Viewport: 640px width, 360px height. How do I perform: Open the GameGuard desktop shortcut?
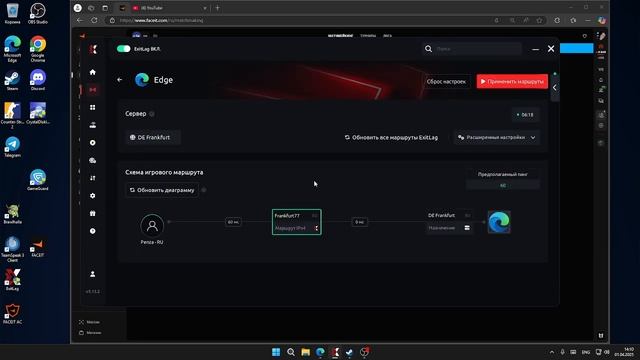[x=38, y=180]
